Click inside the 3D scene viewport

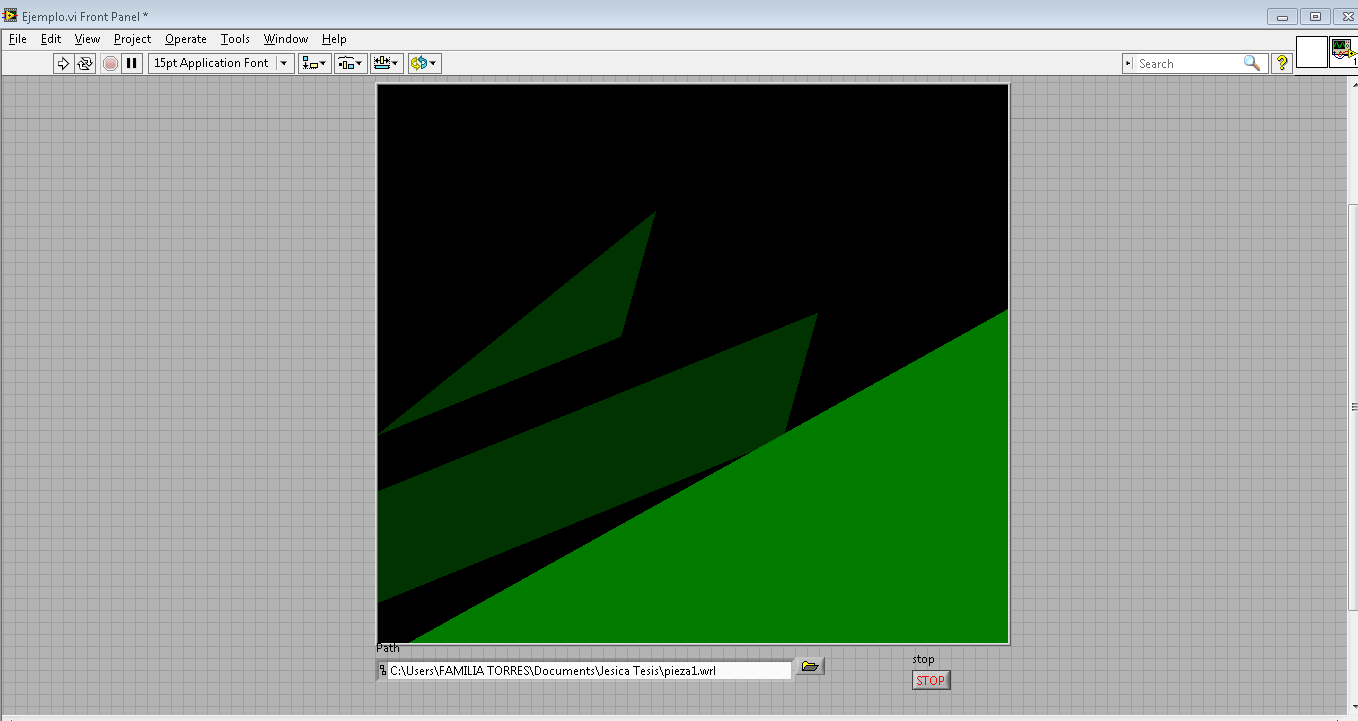click(x=693, y=360)
